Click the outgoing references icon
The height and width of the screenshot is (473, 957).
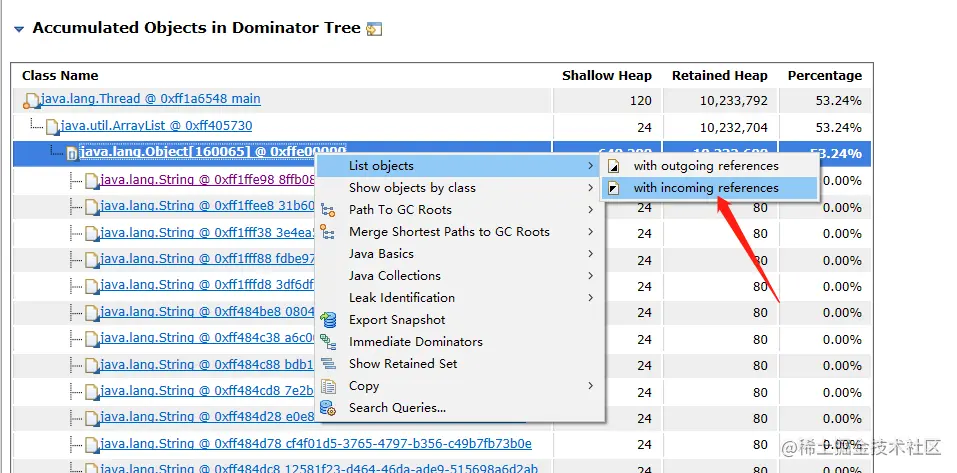(615, 167)
